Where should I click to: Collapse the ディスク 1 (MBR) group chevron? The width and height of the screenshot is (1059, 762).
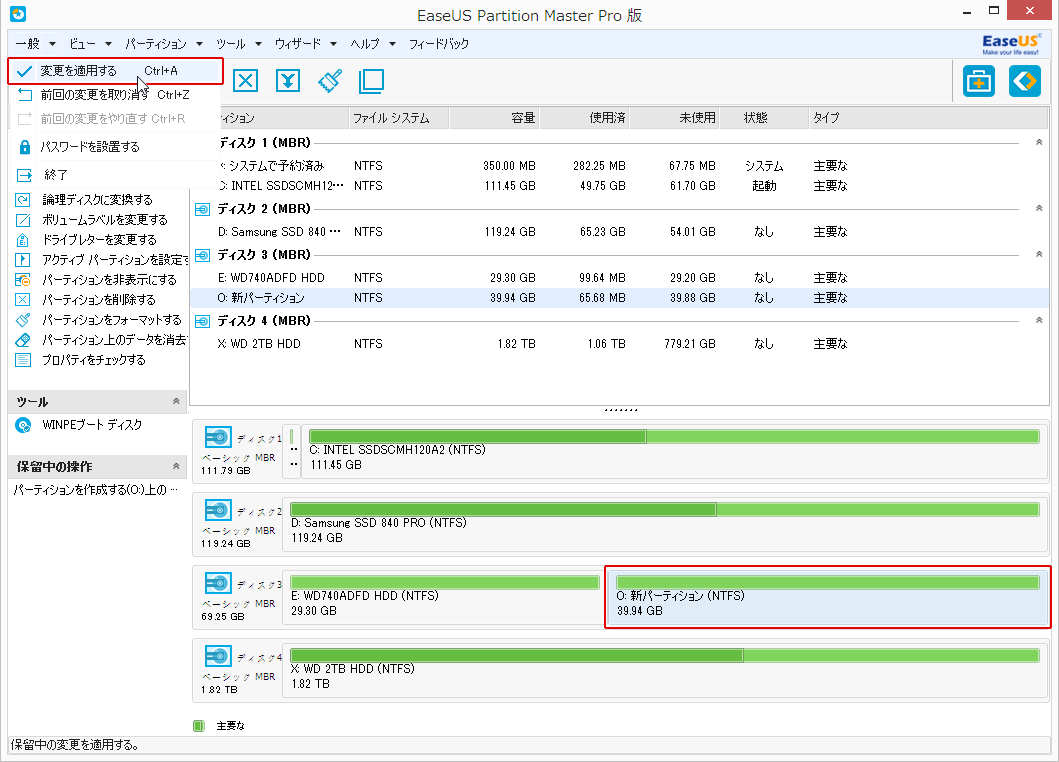point(1039,143)
